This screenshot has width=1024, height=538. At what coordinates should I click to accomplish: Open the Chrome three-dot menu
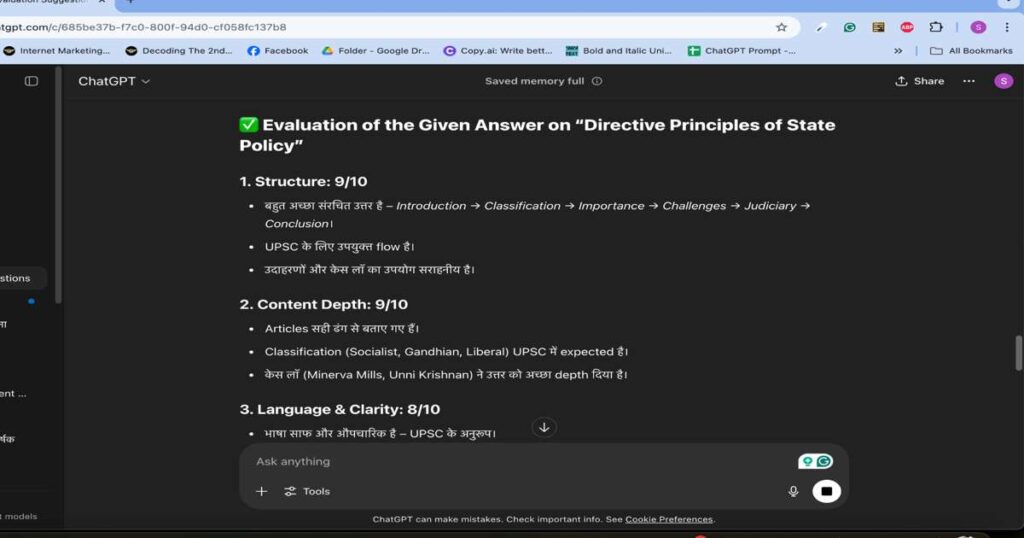point(1006,27)
